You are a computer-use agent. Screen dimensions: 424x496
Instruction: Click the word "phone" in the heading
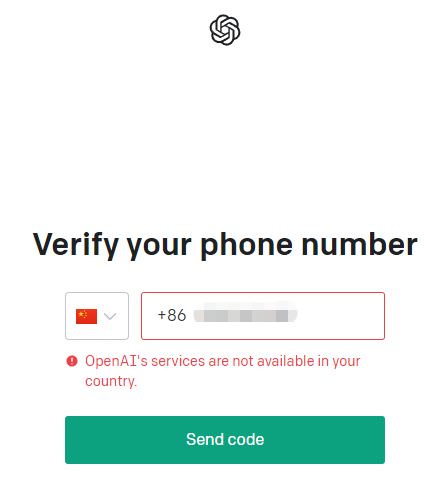(247, 245)
